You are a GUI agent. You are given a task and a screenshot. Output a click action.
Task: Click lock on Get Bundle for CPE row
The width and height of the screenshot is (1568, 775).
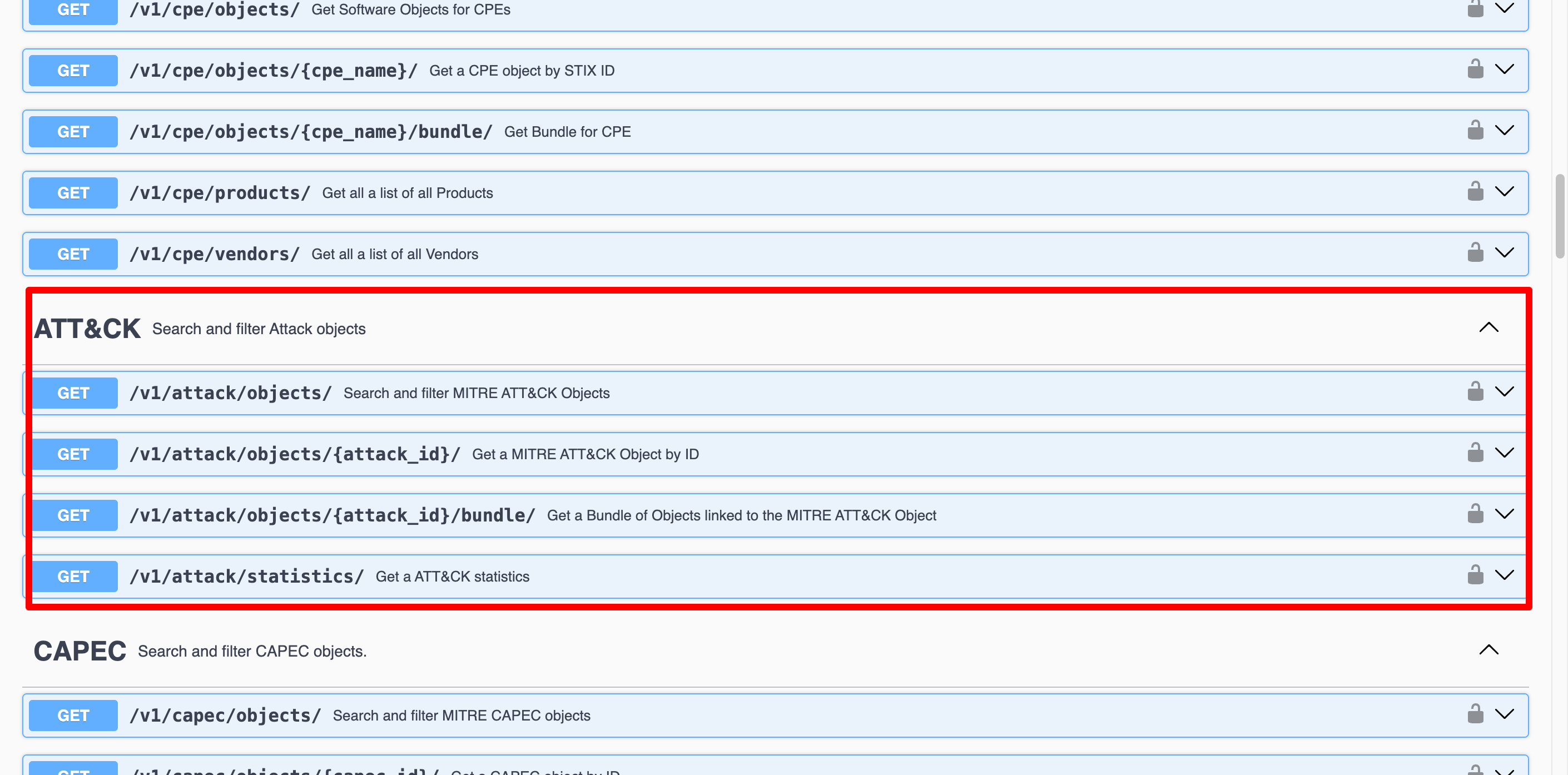pos(1475,131)
